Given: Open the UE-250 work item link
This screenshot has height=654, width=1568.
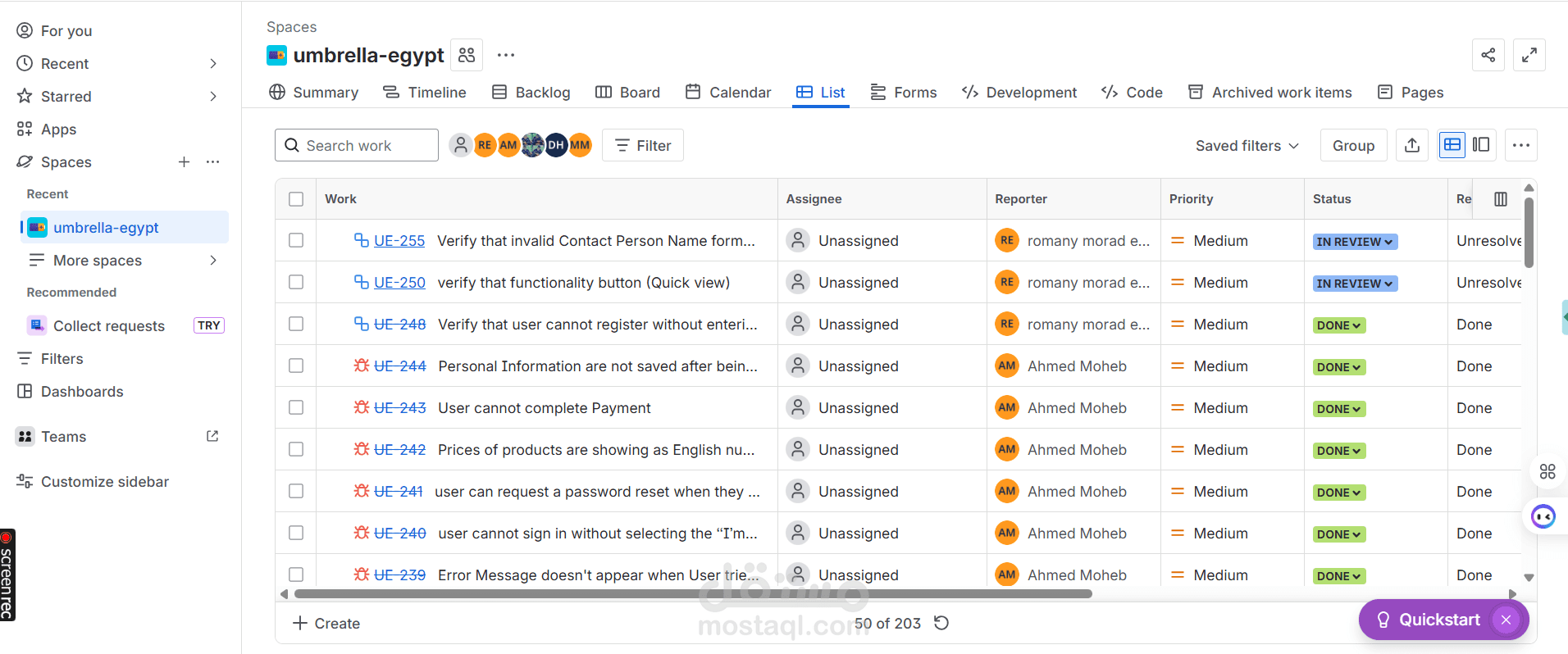Looking at the screenshot, I should pos(399,282).
